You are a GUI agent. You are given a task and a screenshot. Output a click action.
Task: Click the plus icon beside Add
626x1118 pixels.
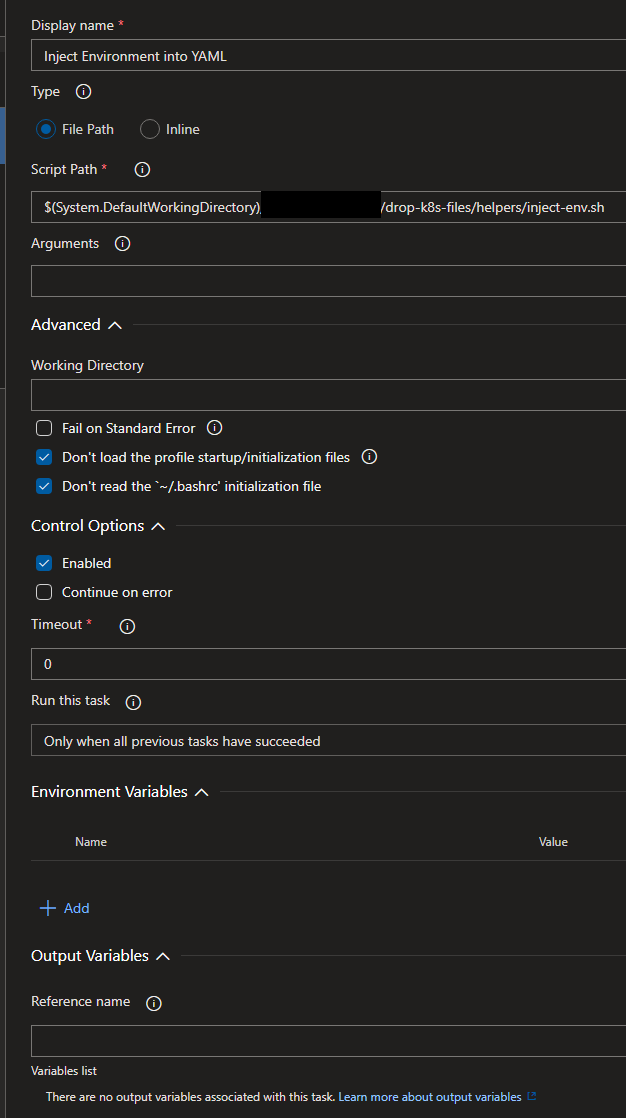48,908
